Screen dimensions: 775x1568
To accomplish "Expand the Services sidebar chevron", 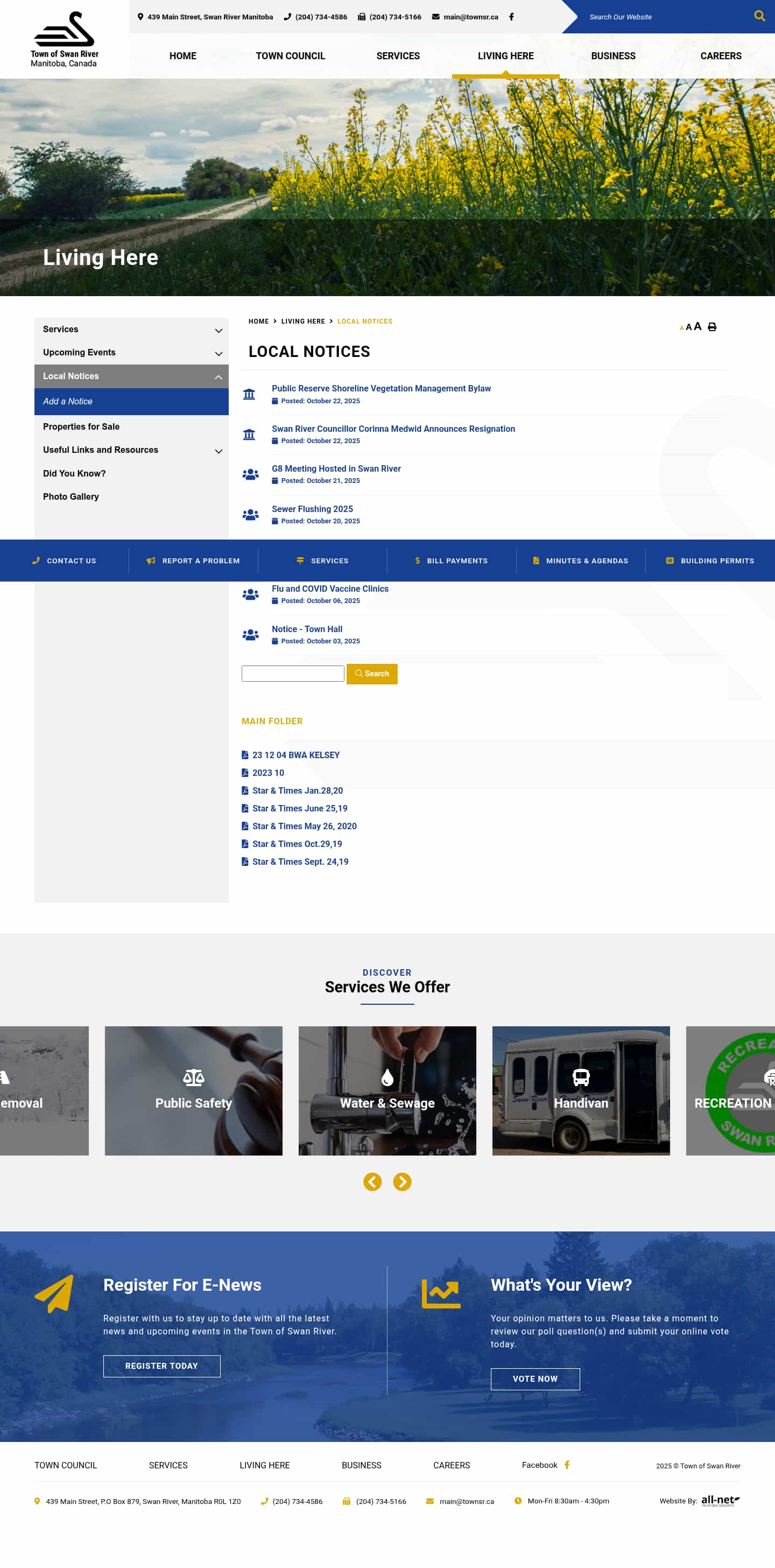I will pyautogui.click(x=219, y=331).
